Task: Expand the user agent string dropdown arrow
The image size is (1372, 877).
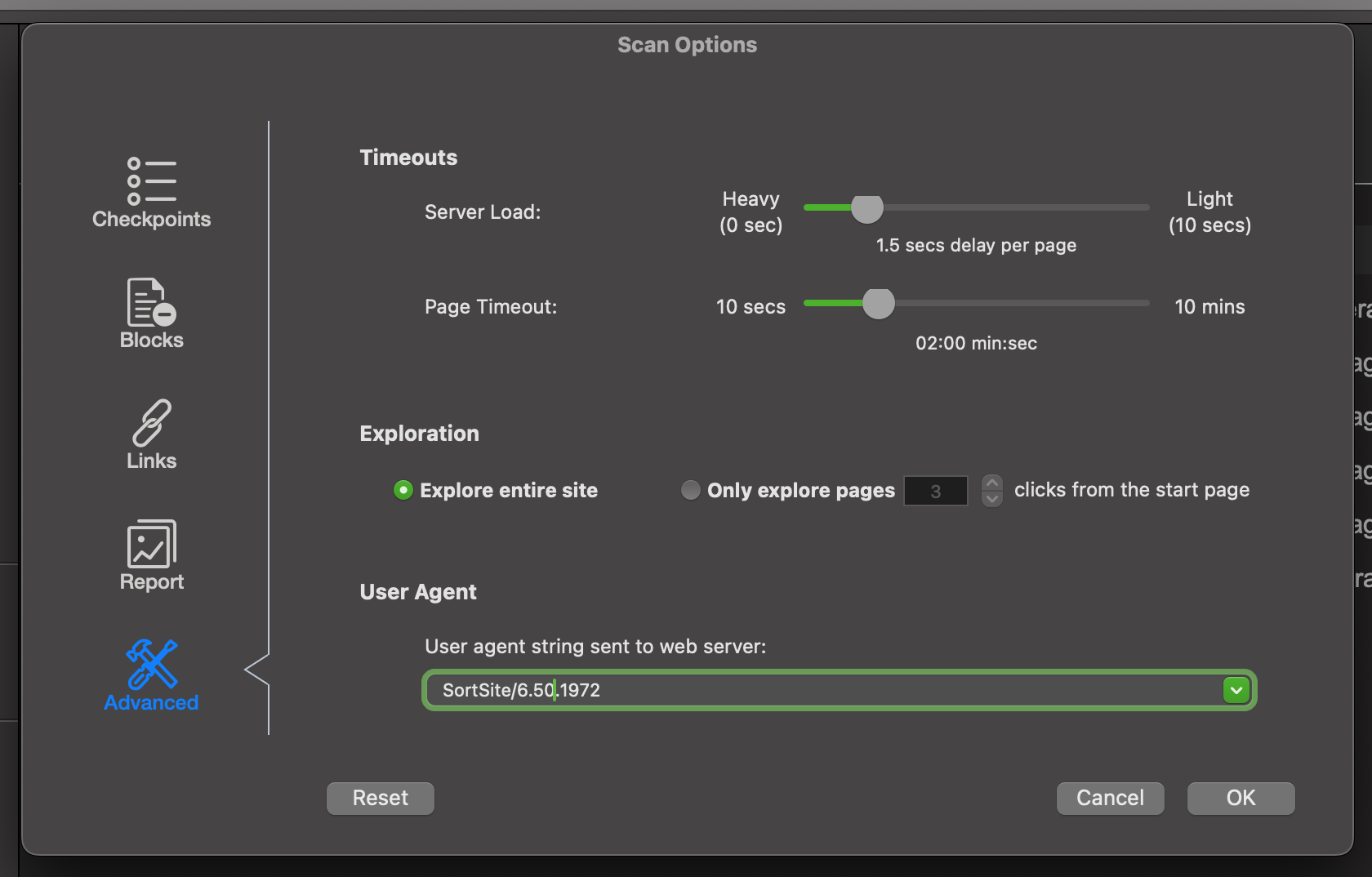Action: 1236,690
